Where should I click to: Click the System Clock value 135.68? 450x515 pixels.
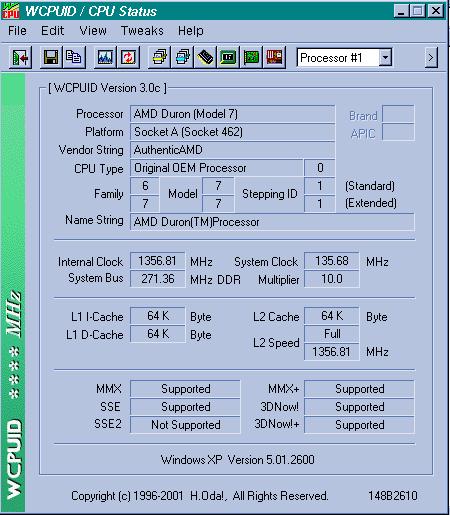point(332,261)
